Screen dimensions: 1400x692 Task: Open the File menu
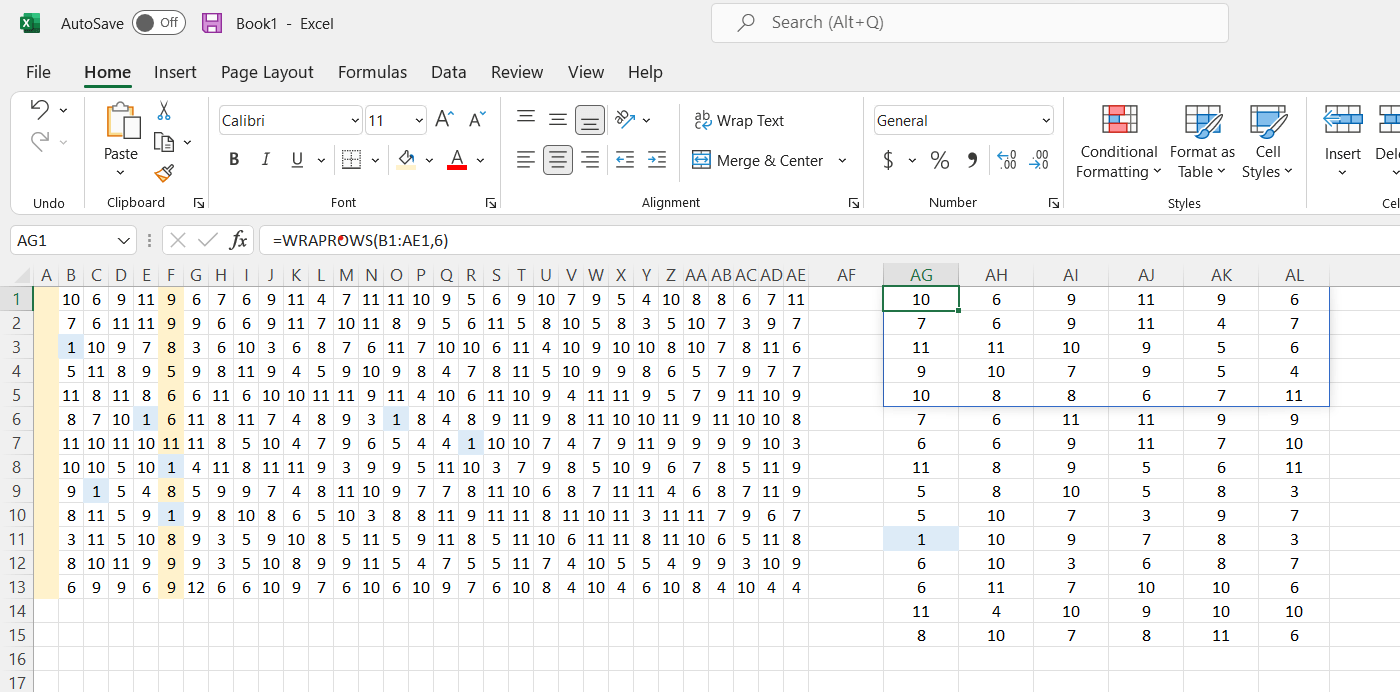[x=38, y=72]
